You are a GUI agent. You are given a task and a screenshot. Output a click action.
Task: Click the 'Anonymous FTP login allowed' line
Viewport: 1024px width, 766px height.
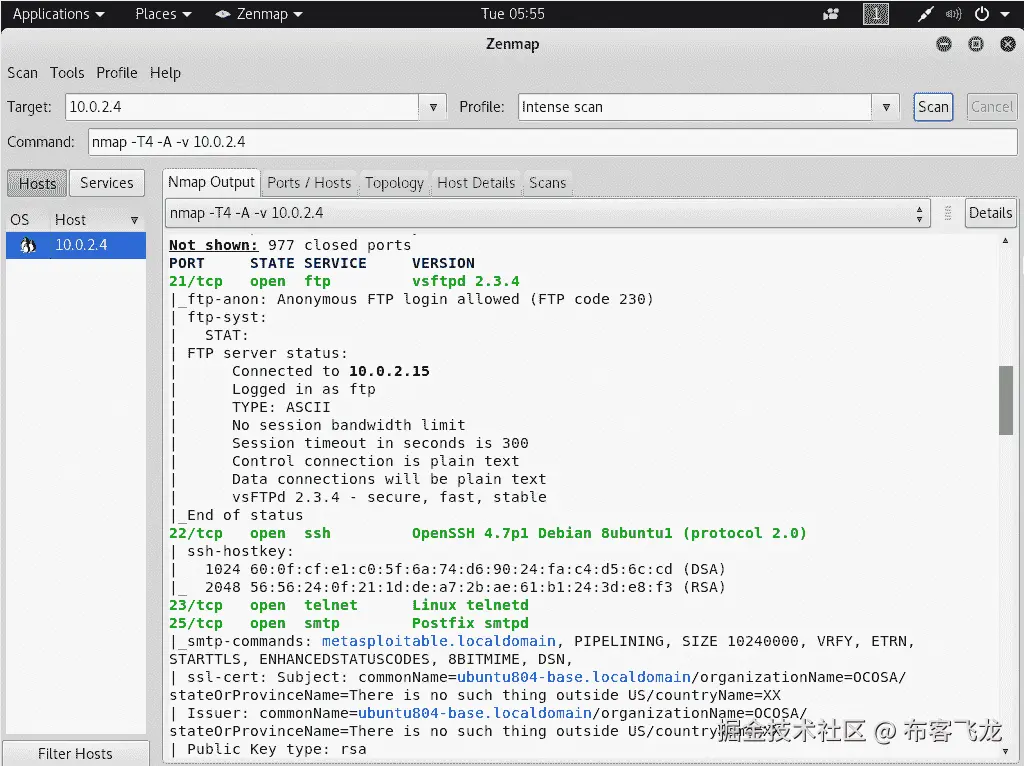[411, 299]
